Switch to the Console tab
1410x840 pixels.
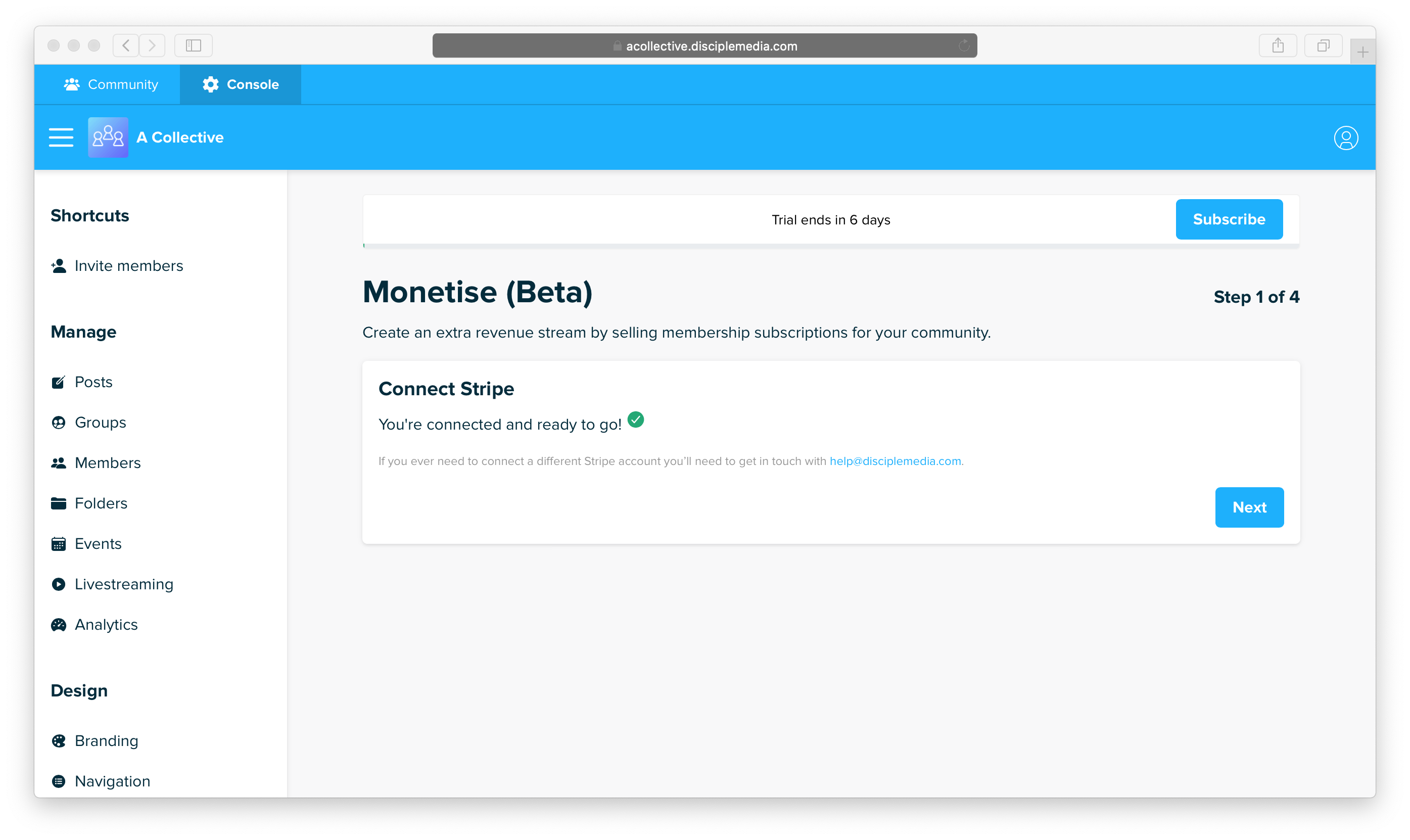(x=241, y=84)
